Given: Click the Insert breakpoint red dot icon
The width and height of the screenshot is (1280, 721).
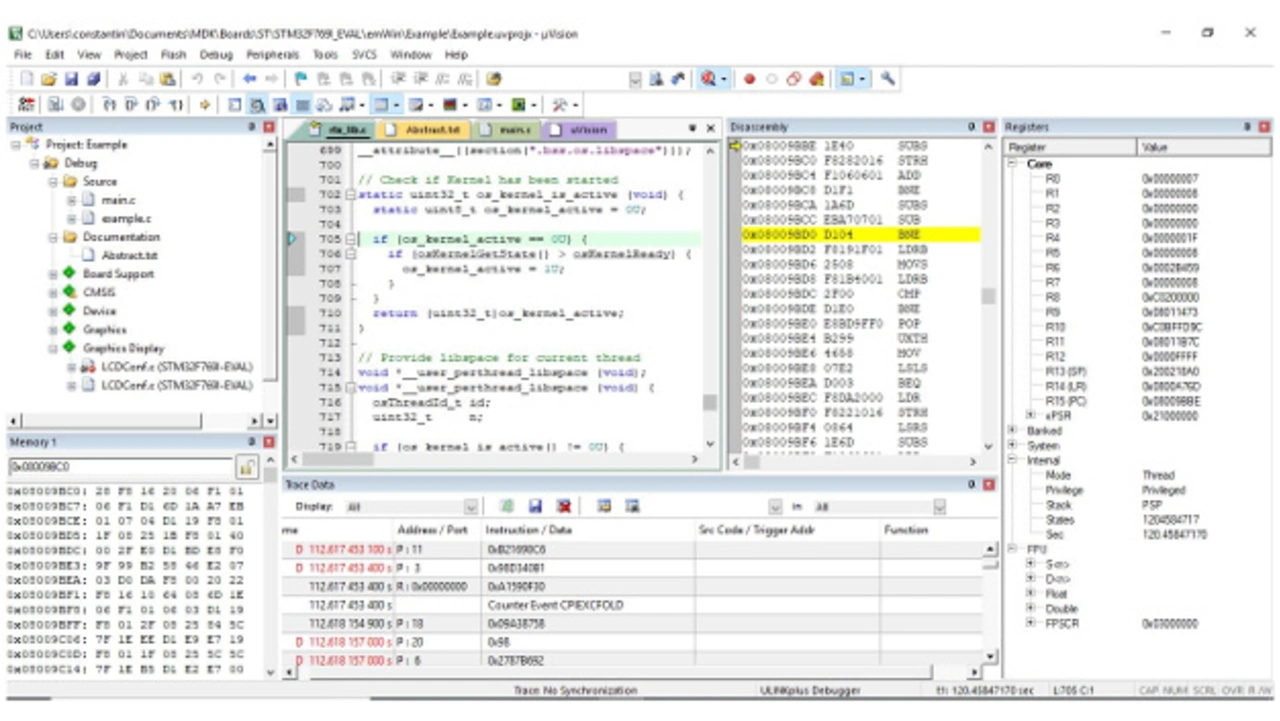Looking at the screenshot, I should coord(749,79).
